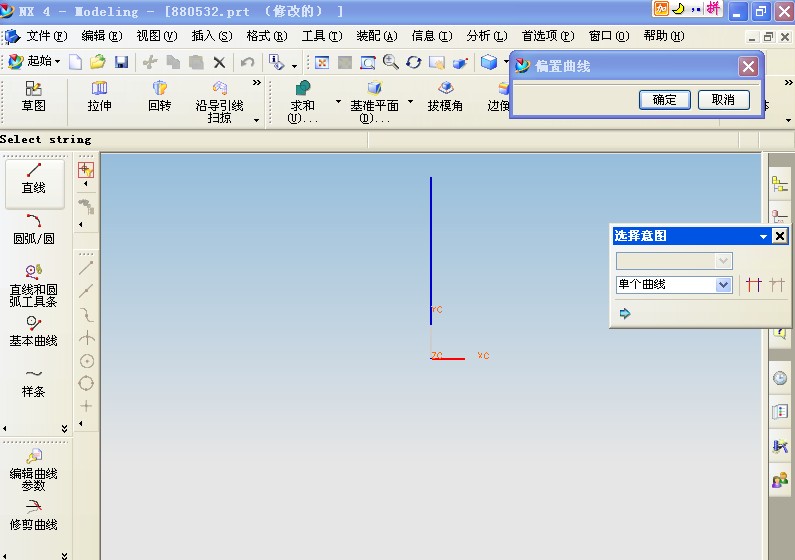Select the blue vertical line in viewport

point(431,251)
